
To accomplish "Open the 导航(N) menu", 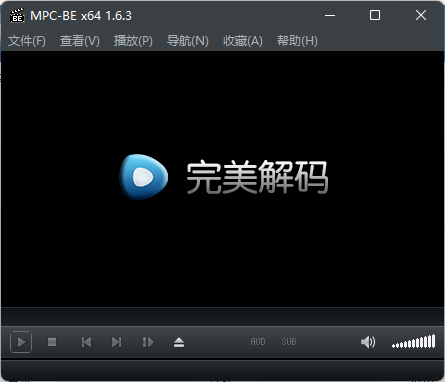I will (188, 41).
